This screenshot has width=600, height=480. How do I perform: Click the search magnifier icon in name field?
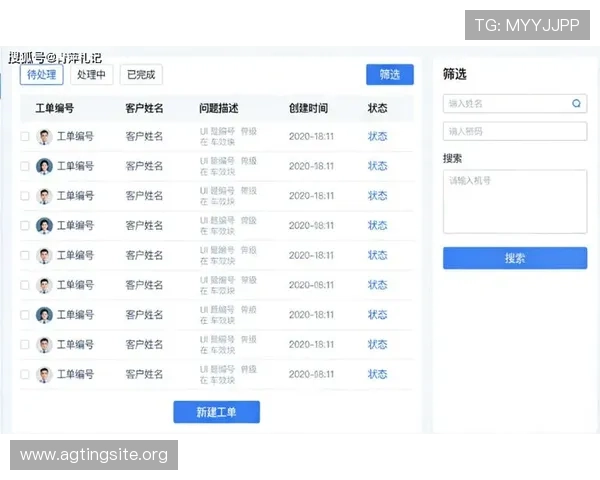pyautogui.click(x=576, y=103)
